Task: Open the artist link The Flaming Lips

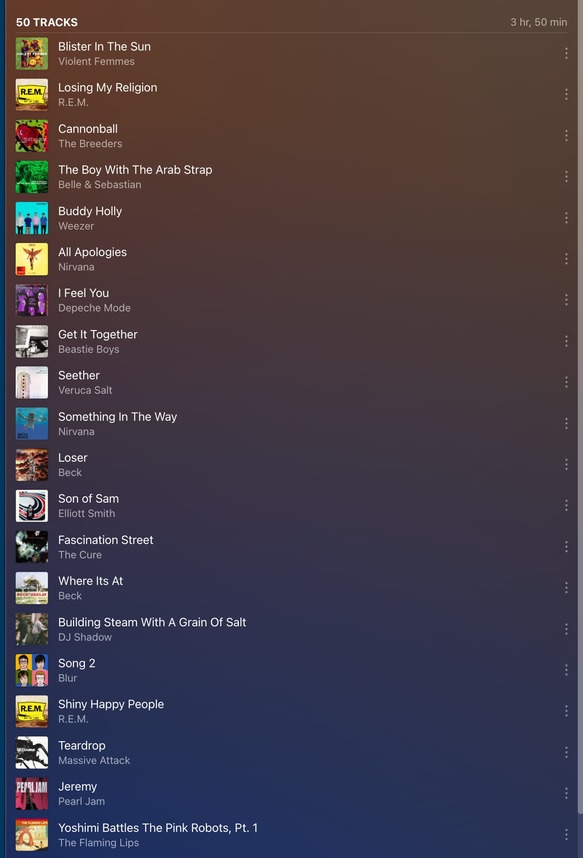Action: click(99, 843)
